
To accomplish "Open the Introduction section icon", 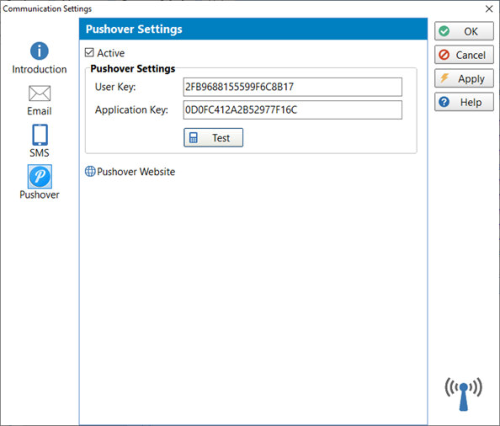I will [x=39, y=51].
